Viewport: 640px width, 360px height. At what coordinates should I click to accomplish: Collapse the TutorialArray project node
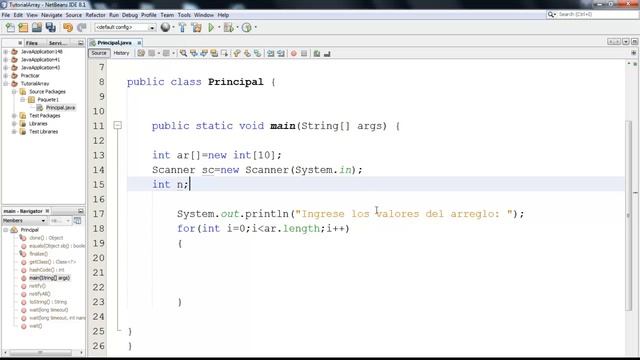[6, 84]
